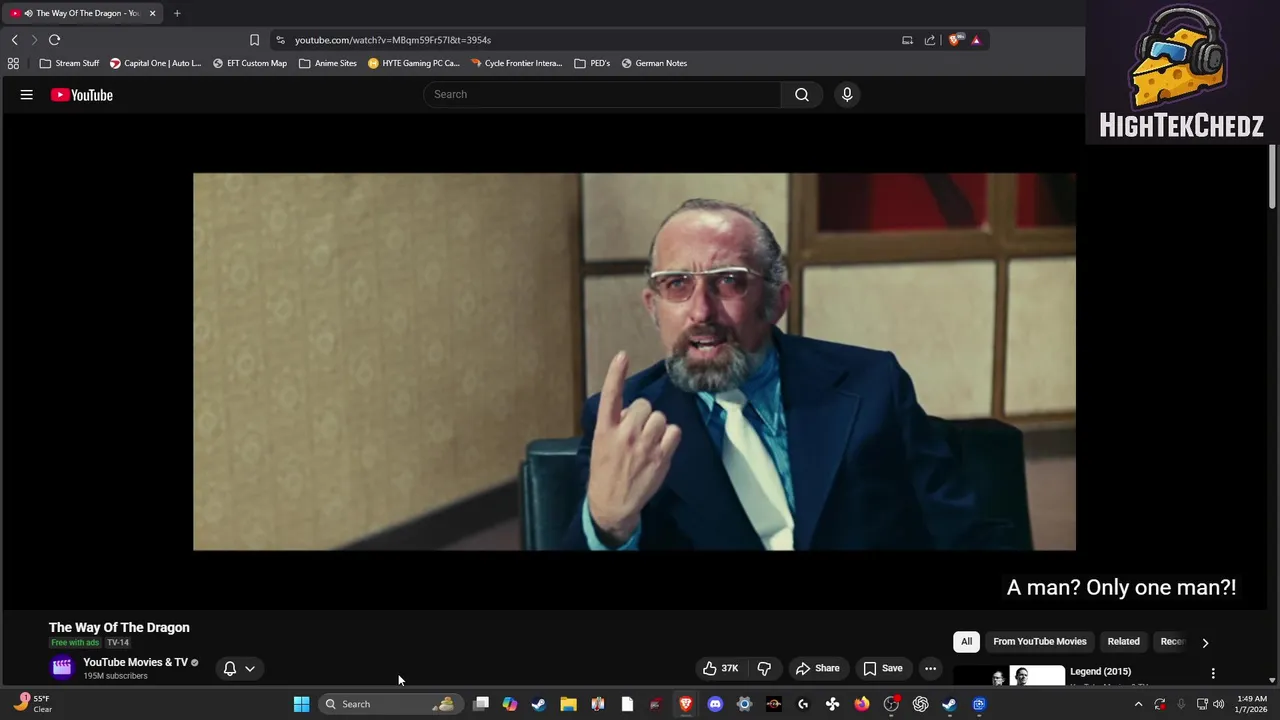Open Firefox from the taskbar
The image size is (1280, 720).
click(x=862, y=704)
